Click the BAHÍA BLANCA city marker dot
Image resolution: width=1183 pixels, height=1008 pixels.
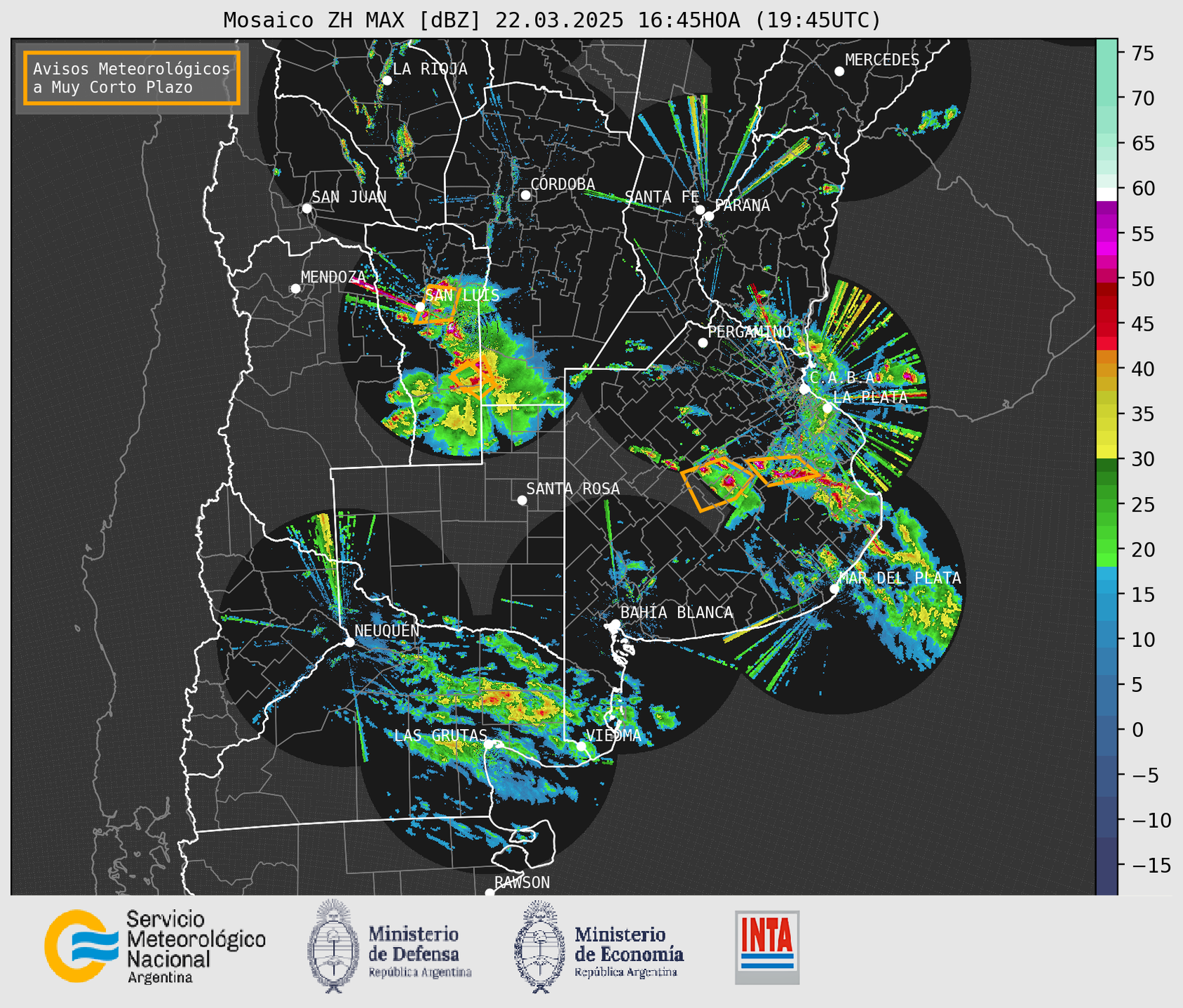pos(615,624)
